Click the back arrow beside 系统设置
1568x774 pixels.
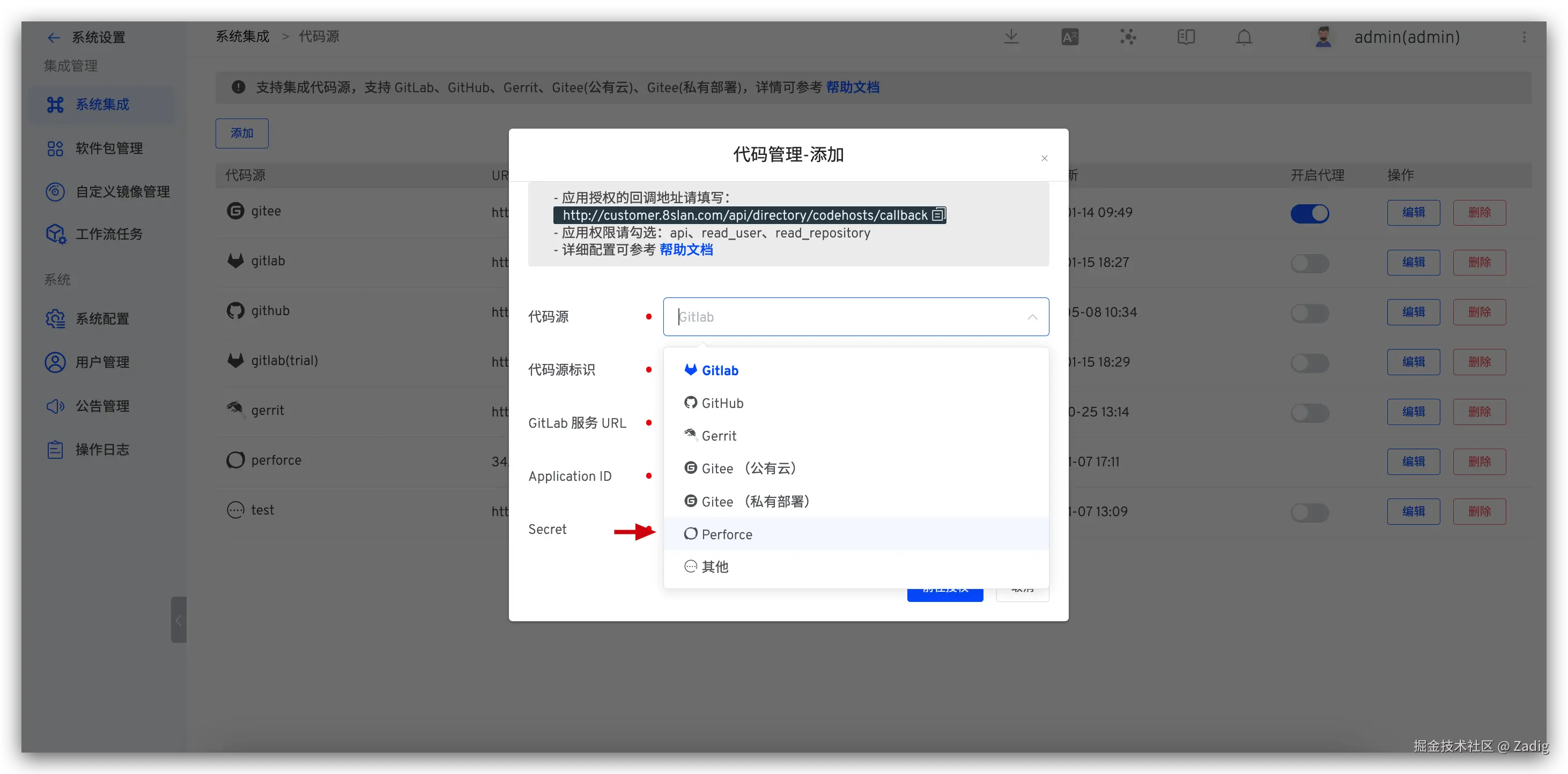(x=54, y=38)
